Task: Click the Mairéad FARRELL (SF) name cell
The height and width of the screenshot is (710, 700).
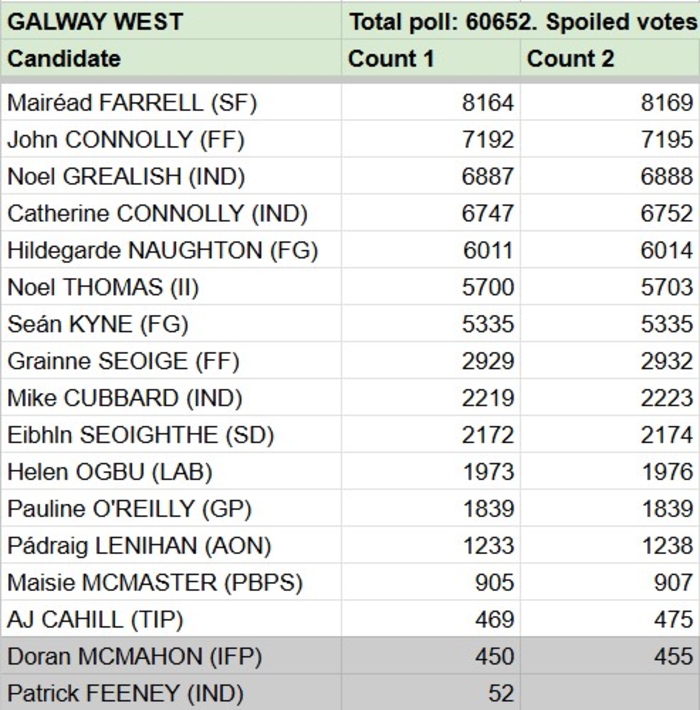Action: pos(170,102)
